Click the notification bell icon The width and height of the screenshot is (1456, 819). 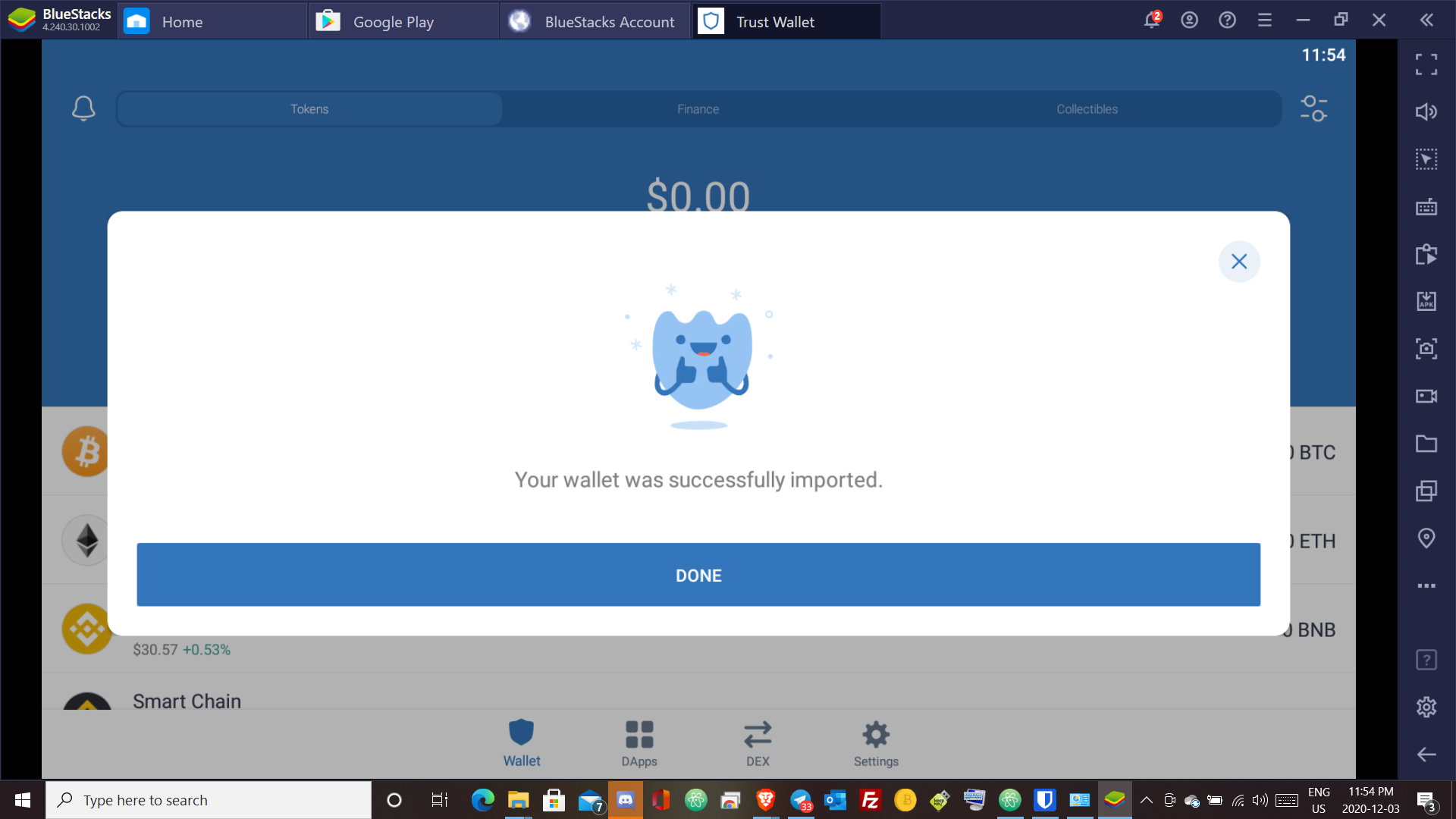83,108
